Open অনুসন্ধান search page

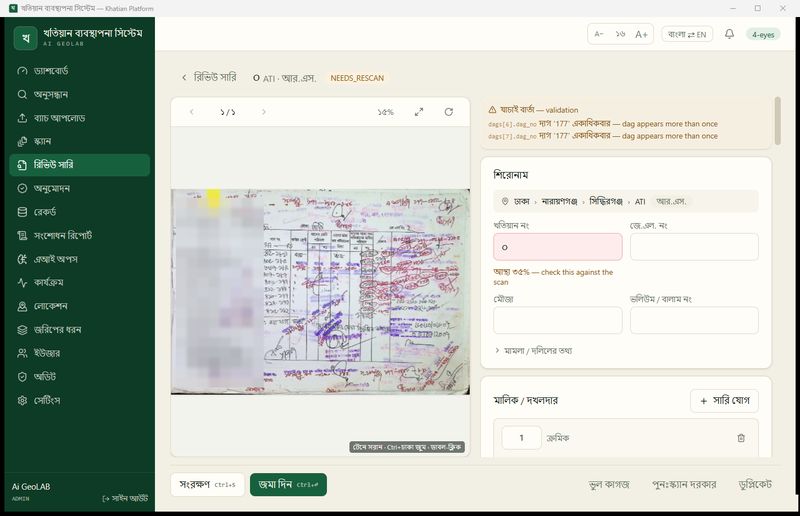[x=79, y=94]
